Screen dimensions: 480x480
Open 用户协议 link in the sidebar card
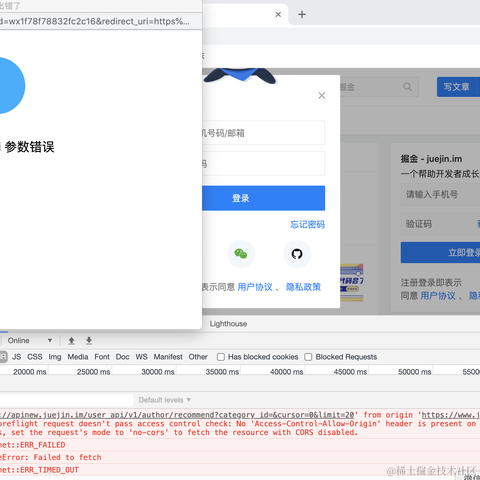click(x=438, y=296)
